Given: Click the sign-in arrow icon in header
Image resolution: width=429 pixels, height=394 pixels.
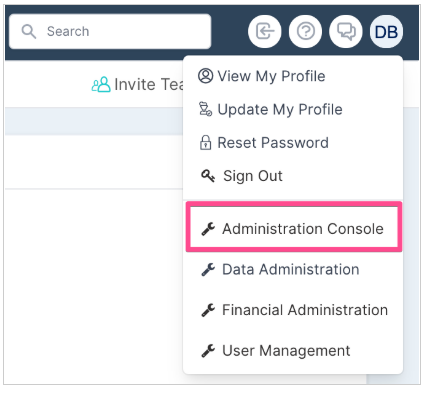Looking at the screenshot, I should (265, 32).
